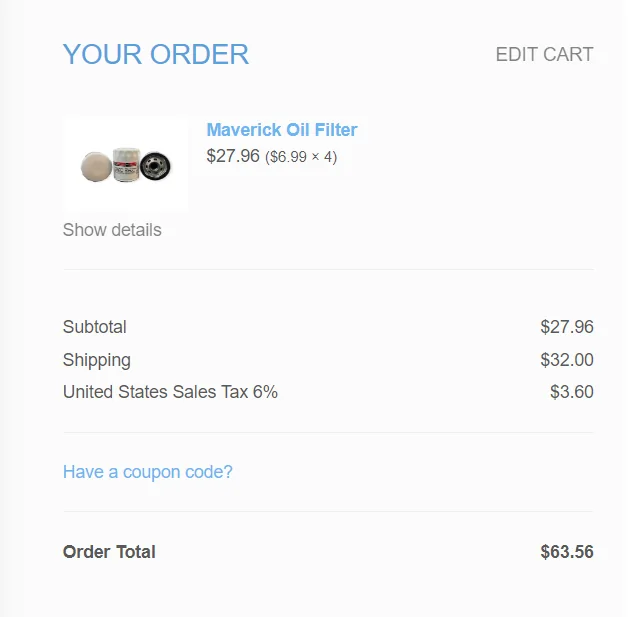Click the black filter end in product image
This screenshot has width=635, height=617.
click(x=155, y=166)
